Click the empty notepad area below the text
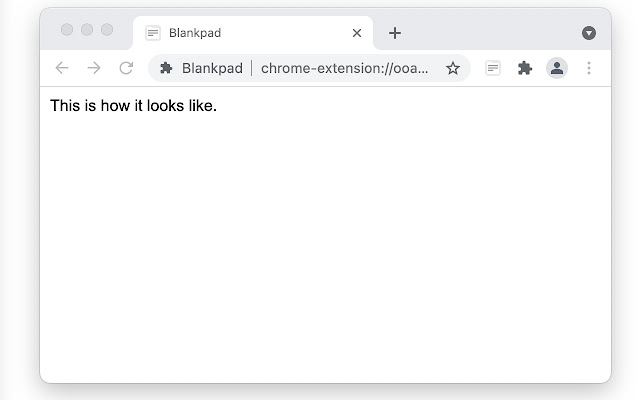This screenshot has height=400, width=640. [325, 250]
